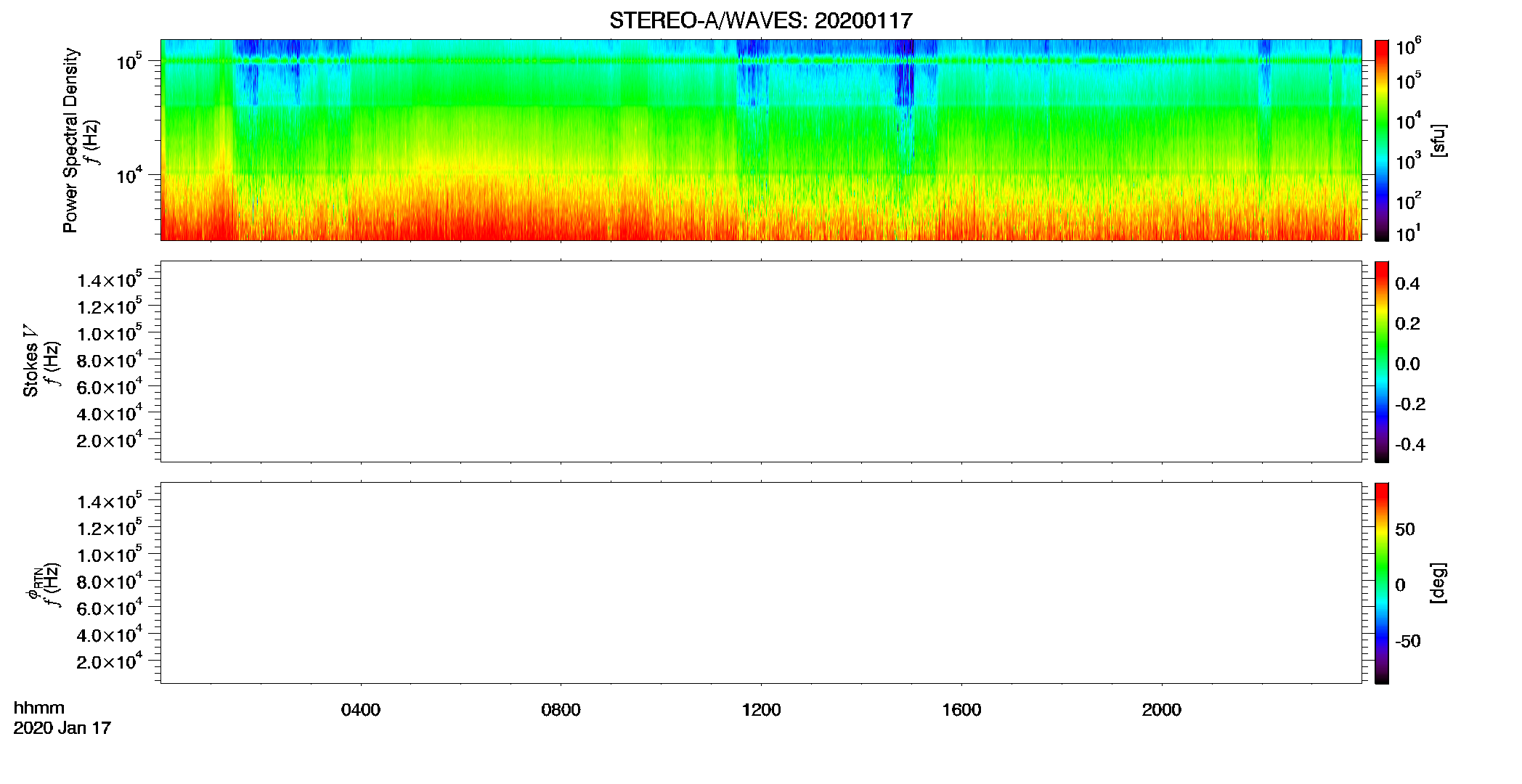
Task: Click the 0400 time axis label
Action: (361, 710)
